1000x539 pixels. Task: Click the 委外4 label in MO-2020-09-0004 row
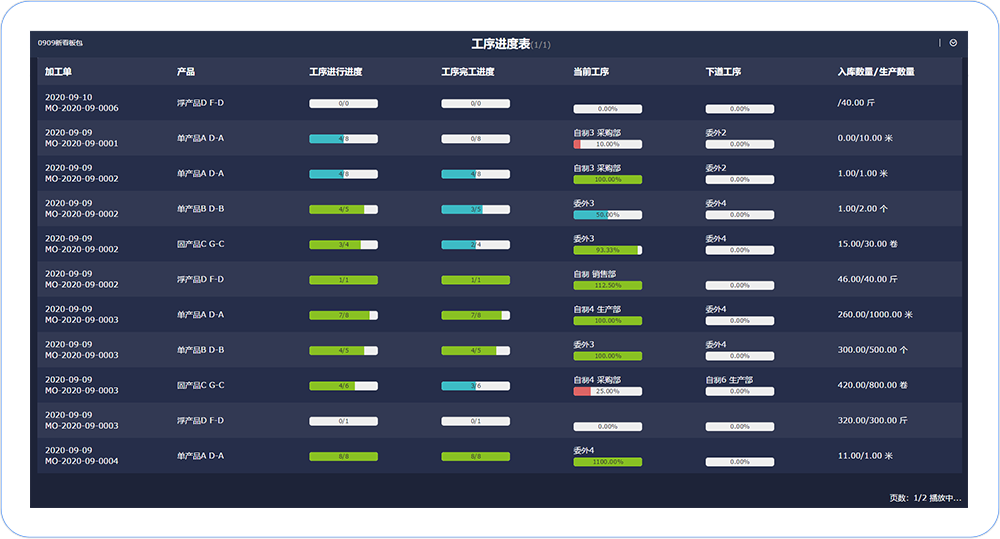click(584, 450)
